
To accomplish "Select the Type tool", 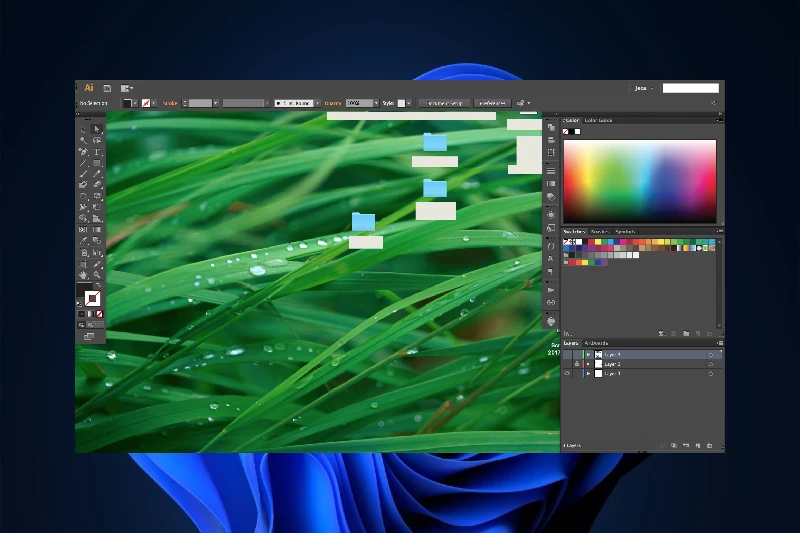I will tap(97, 152).
